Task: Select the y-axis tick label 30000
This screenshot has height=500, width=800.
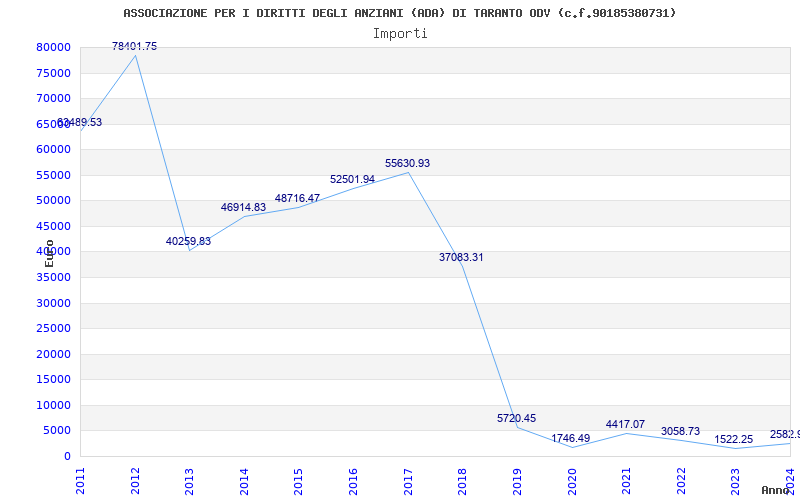Action: tap(53, 303)
